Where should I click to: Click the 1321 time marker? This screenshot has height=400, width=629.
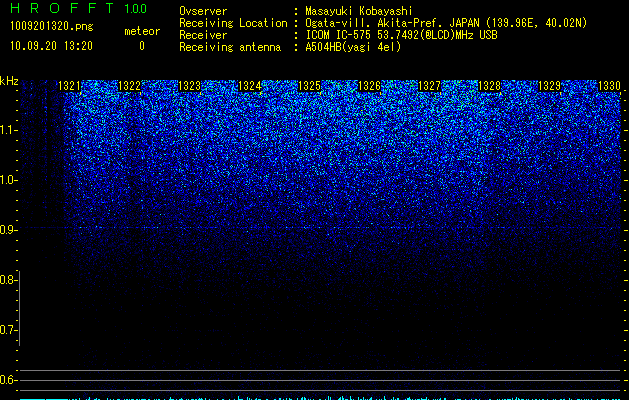click(69, 86)
